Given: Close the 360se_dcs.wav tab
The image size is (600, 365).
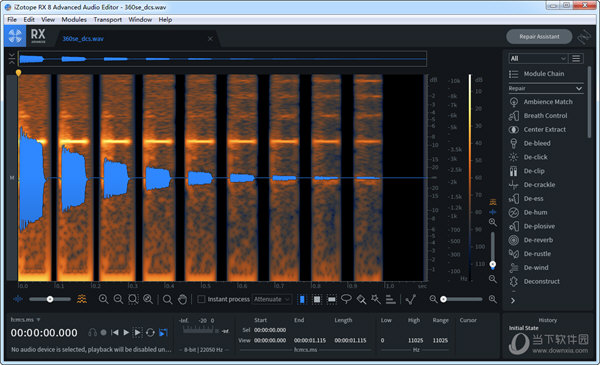Looking at the screenshot, I should (x=210, y=39).
